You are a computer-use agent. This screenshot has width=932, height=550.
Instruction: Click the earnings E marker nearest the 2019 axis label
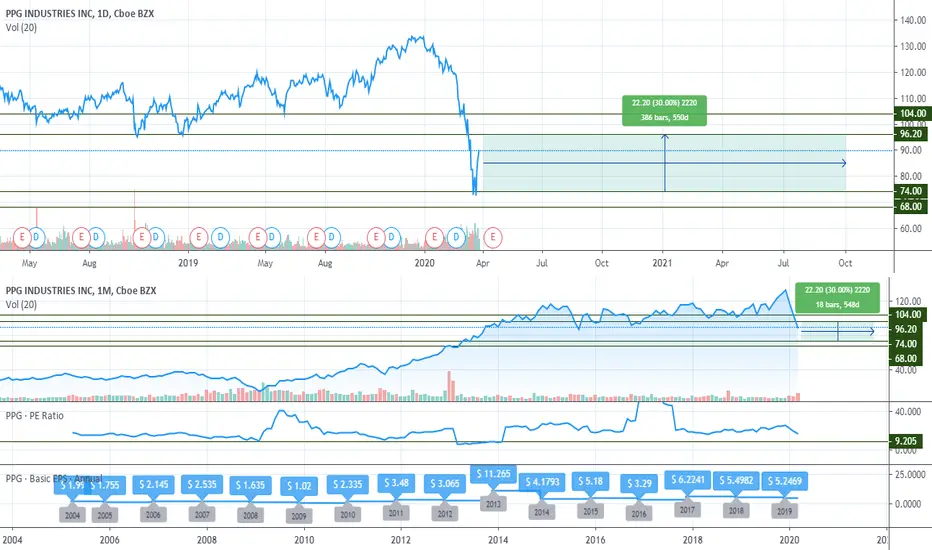coord(199,237)
